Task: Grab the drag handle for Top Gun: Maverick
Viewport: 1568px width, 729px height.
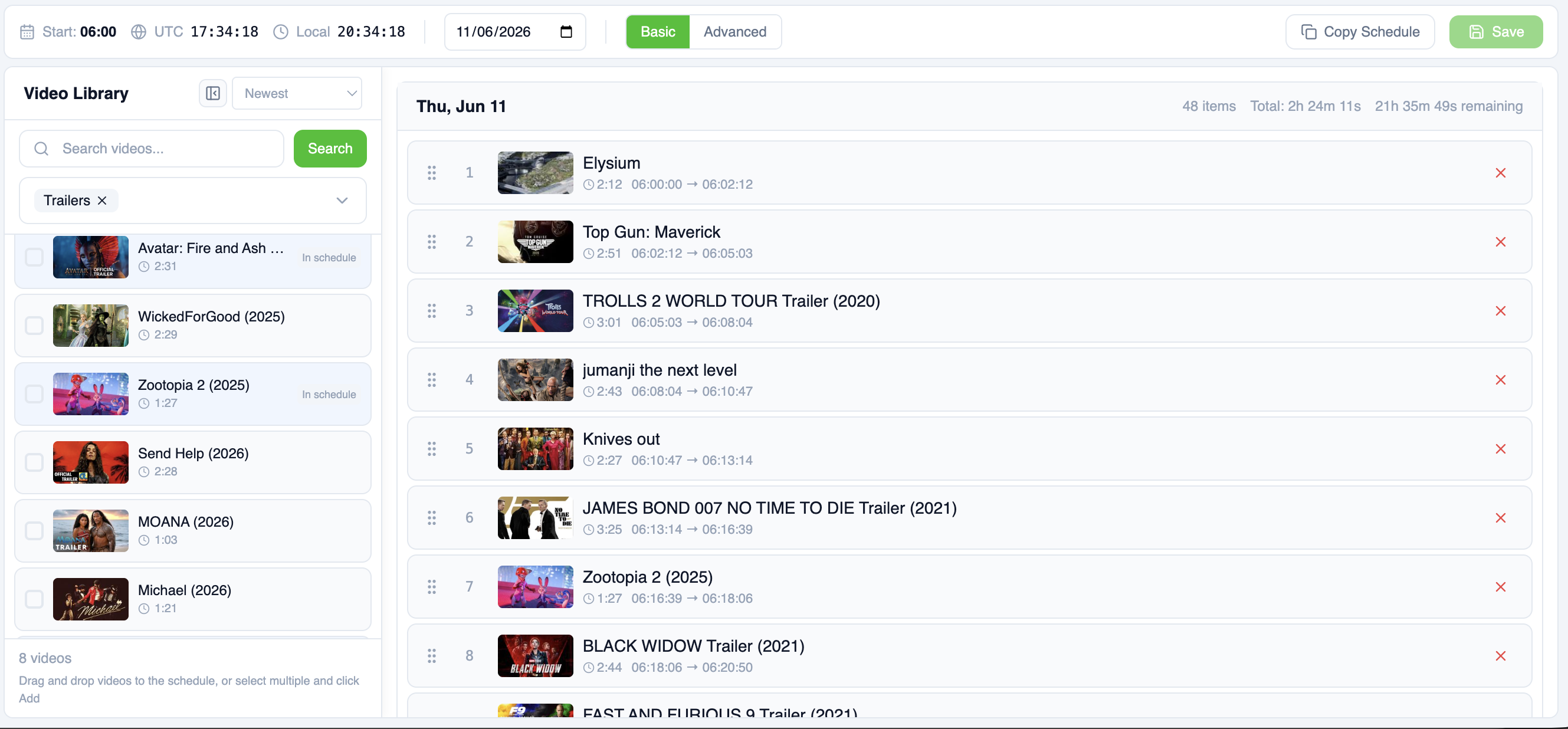Action: coord(432,242)
